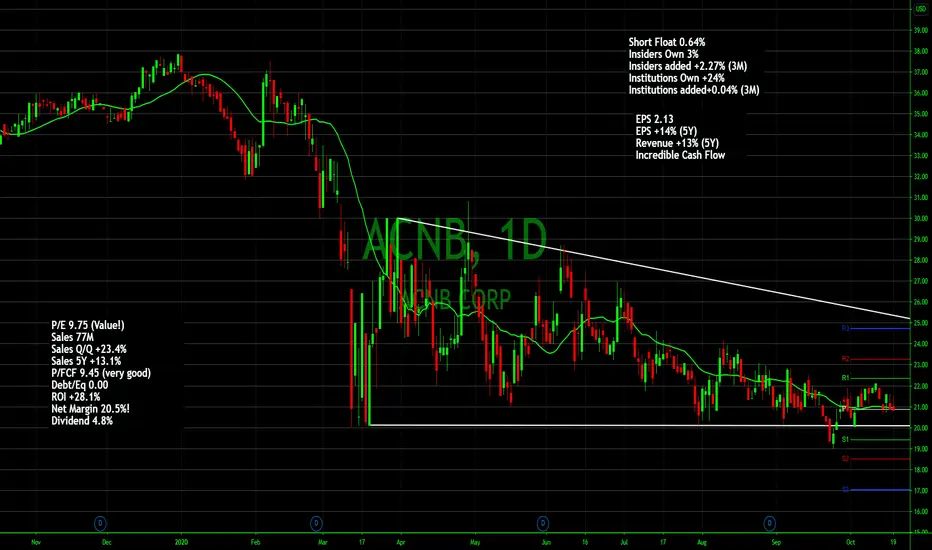This screenshot has height=550, width=932.
Task: Select the S2 pivot level label
Action: 845,459
